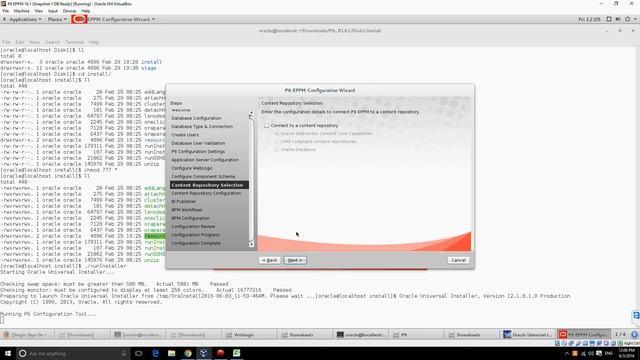Open the green app icon on Windows taskbar

(236, 353)
